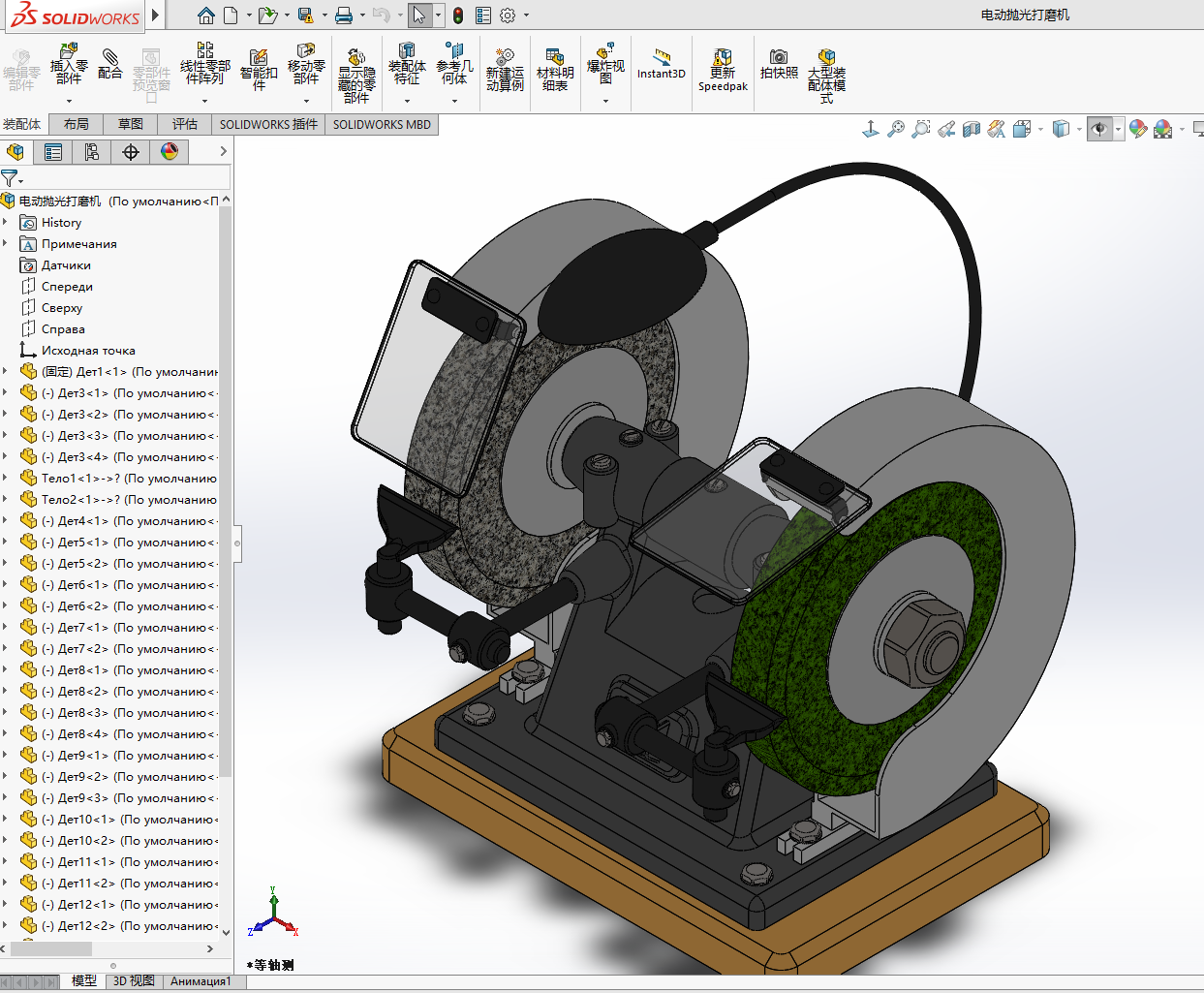
Task: Open the SOLIDWORKS MBD tab
Action: pyautogui.click(x=382, y=124)
